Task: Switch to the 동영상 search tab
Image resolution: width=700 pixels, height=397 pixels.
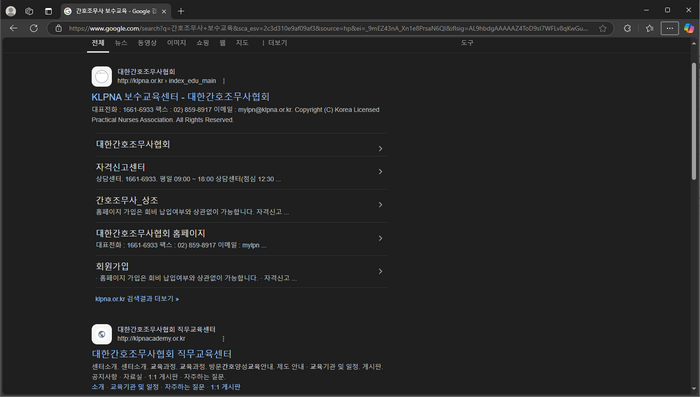Action: [147, 43]
